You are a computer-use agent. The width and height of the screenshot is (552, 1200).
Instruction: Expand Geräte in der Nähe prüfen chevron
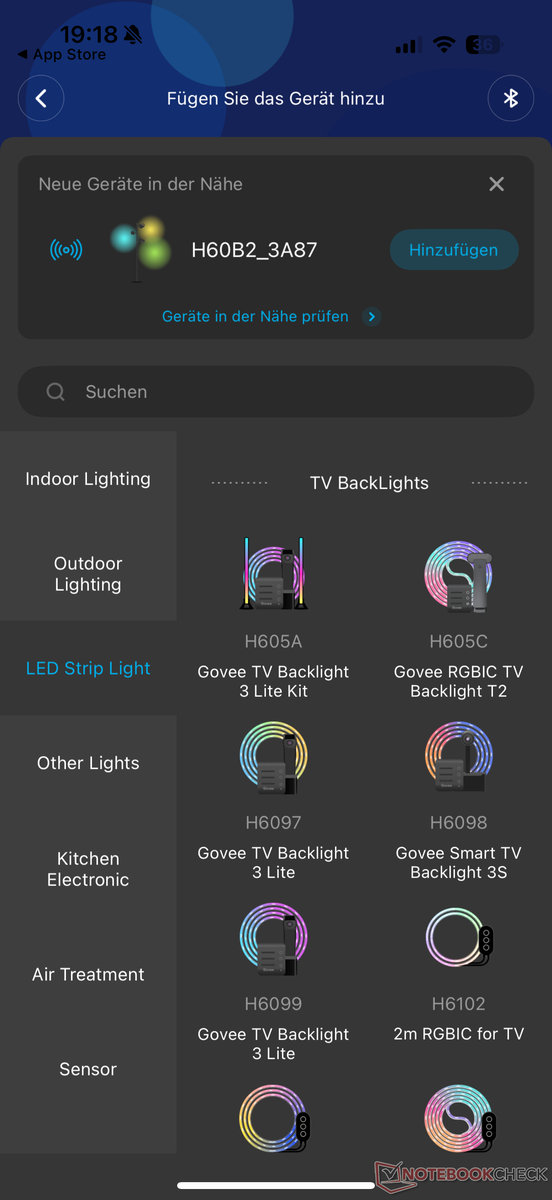pos(371,317)
